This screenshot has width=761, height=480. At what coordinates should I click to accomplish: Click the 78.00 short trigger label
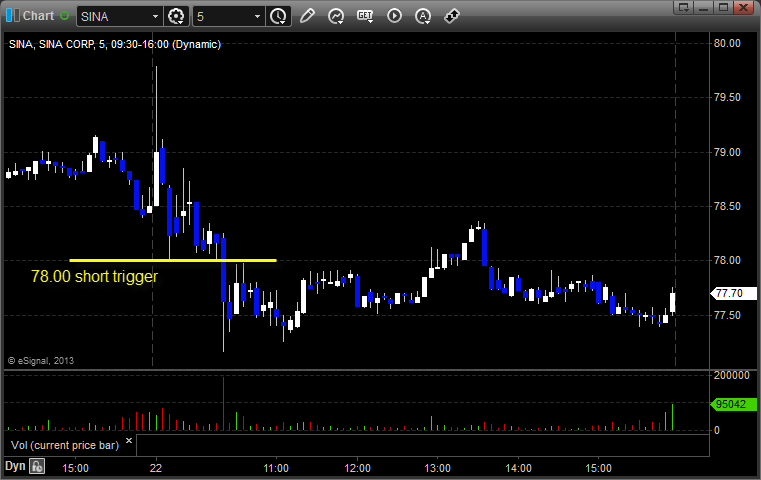95,276
